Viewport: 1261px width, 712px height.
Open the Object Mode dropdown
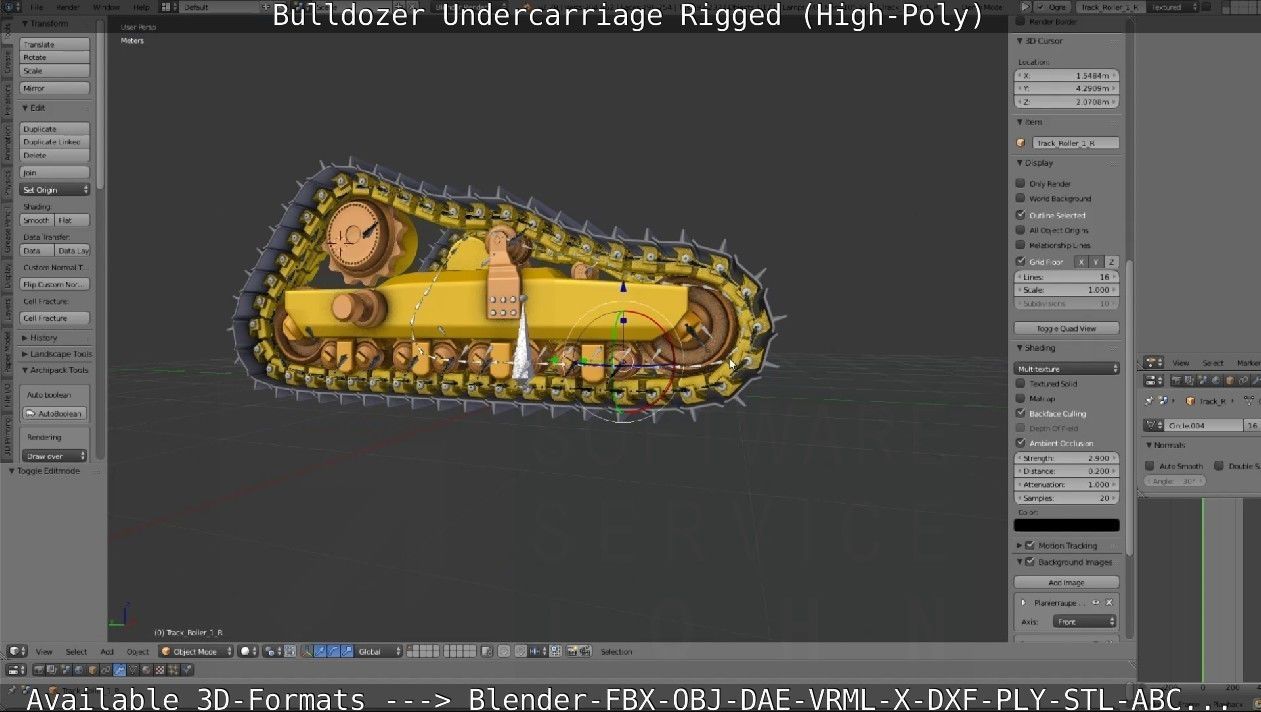tap(196, 651)
